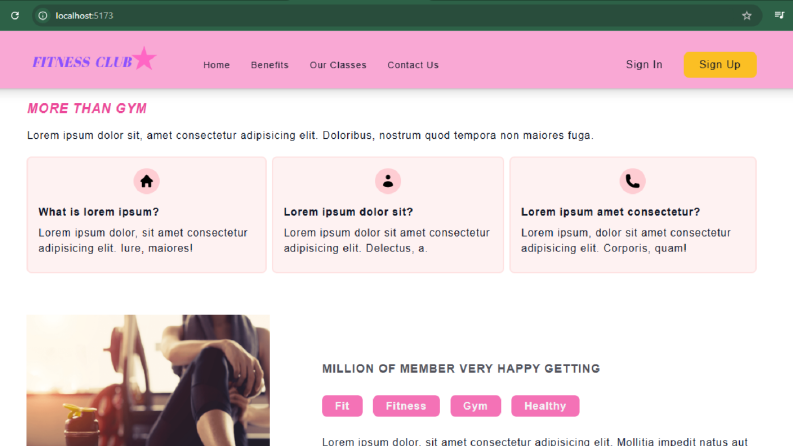Click the phone icon in third card
This screenshot has width=793, height=446.
[x=633, y=181]
